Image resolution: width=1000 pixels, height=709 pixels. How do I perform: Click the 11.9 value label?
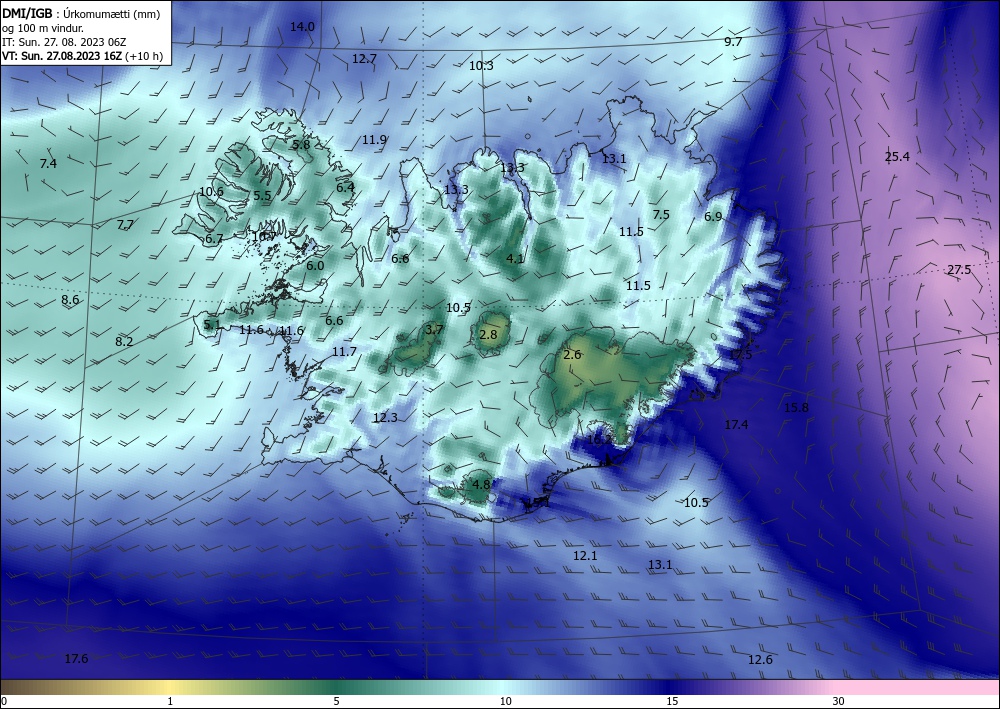click(x=374, y=140)
